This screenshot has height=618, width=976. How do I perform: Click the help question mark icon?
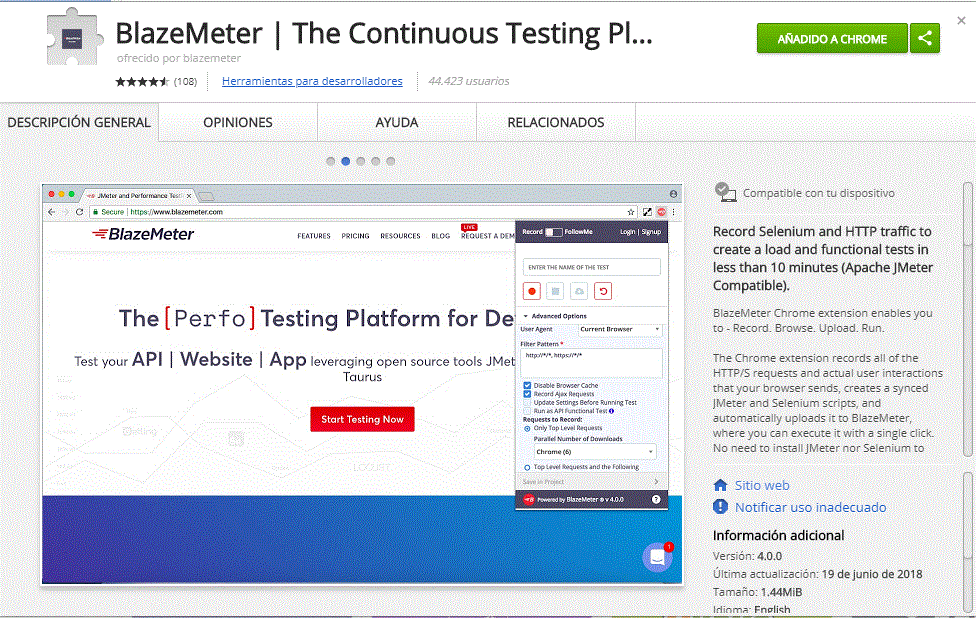point(656,499)
